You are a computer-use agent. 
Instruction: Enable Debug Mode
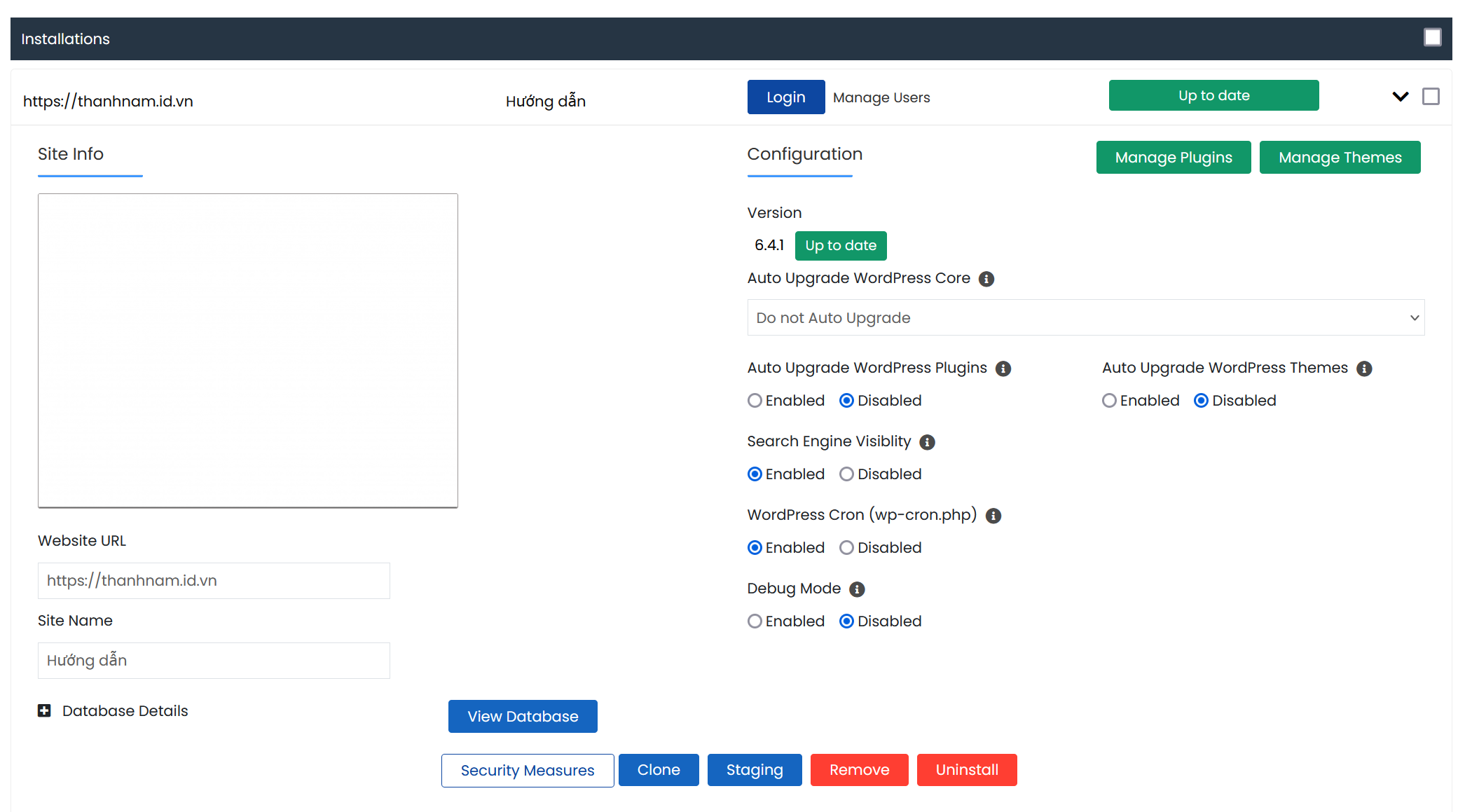click(755, 621)
